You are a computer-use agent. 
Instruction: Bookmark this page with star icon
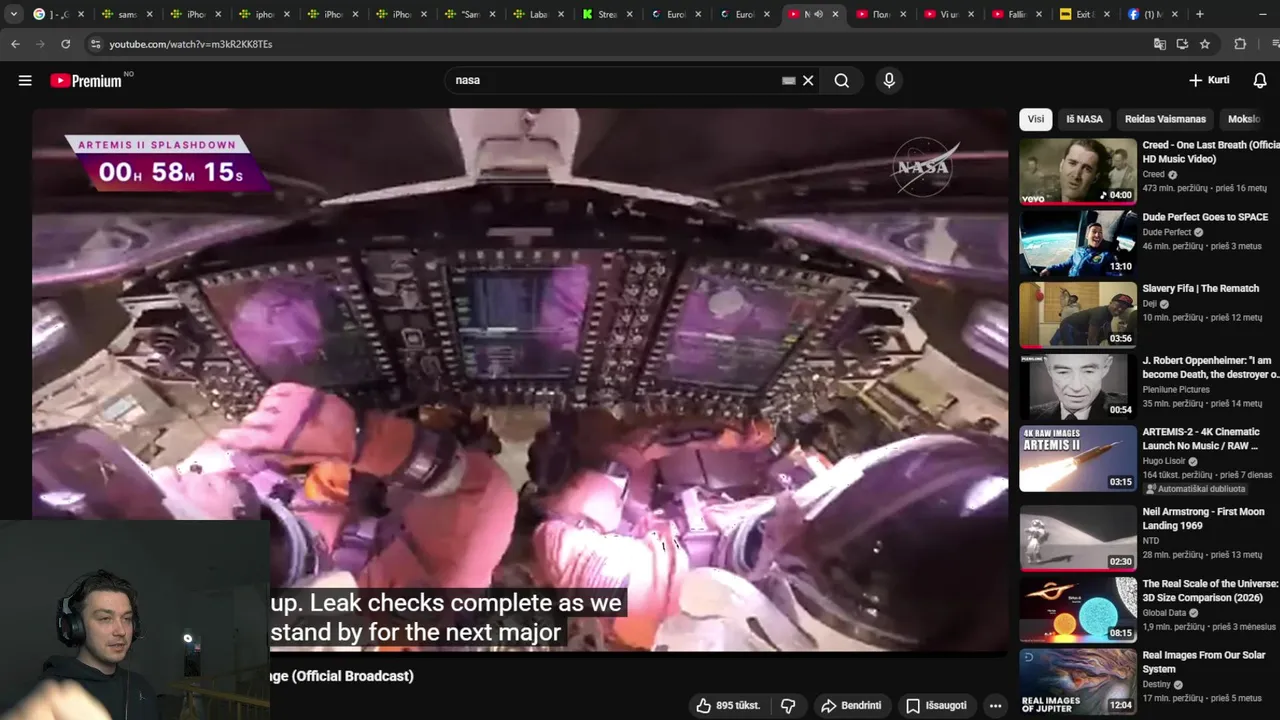1205,44
